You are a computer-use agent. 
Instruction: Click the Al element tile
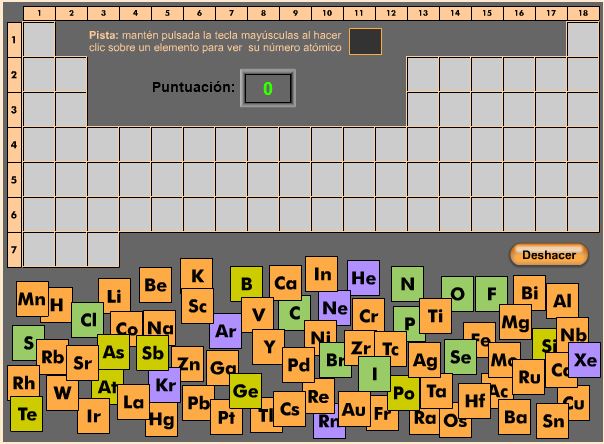[x=562, y=299]
